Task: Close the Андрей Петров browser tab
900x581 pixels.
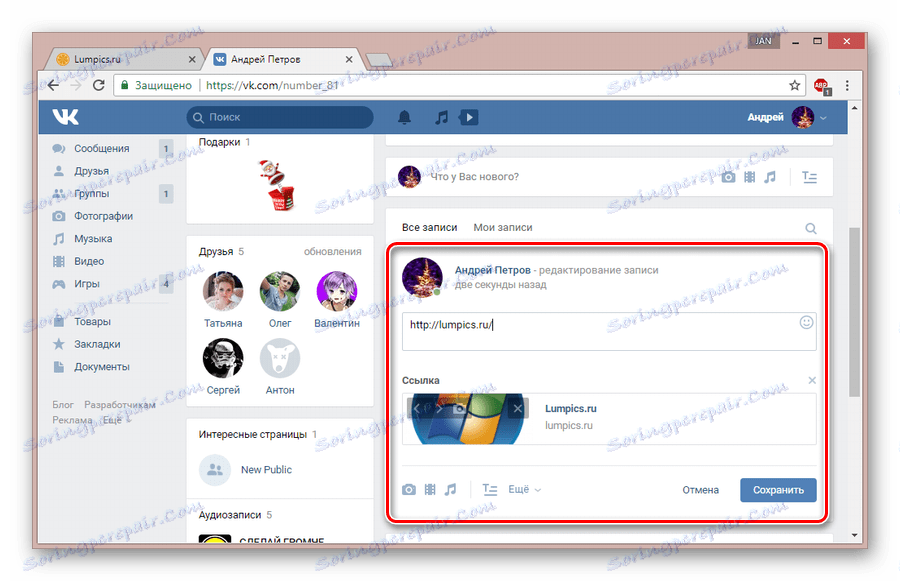Action: [x=348, y=59]
